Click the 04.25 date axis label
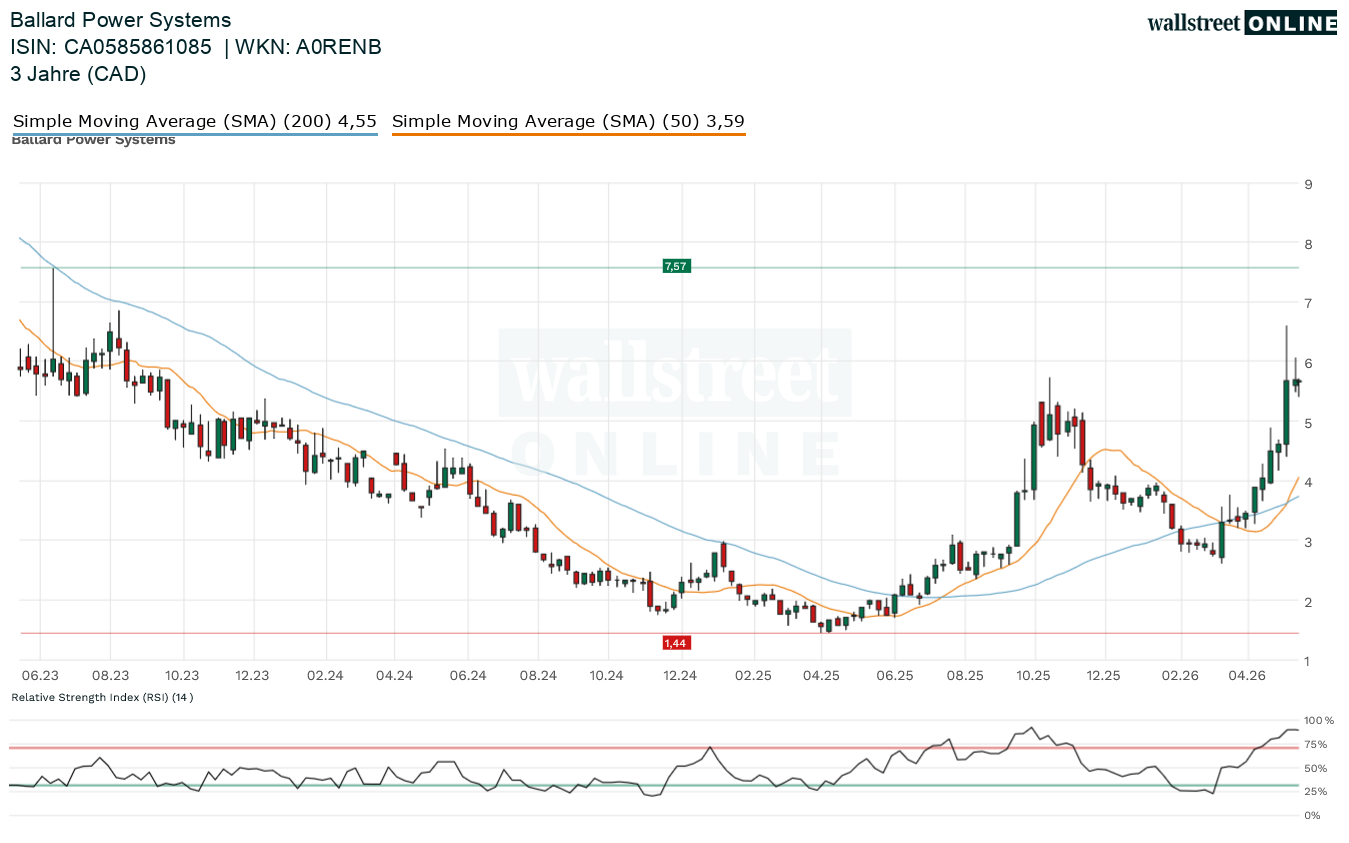Screen dimensions: 1349x843 coord(821,676)
